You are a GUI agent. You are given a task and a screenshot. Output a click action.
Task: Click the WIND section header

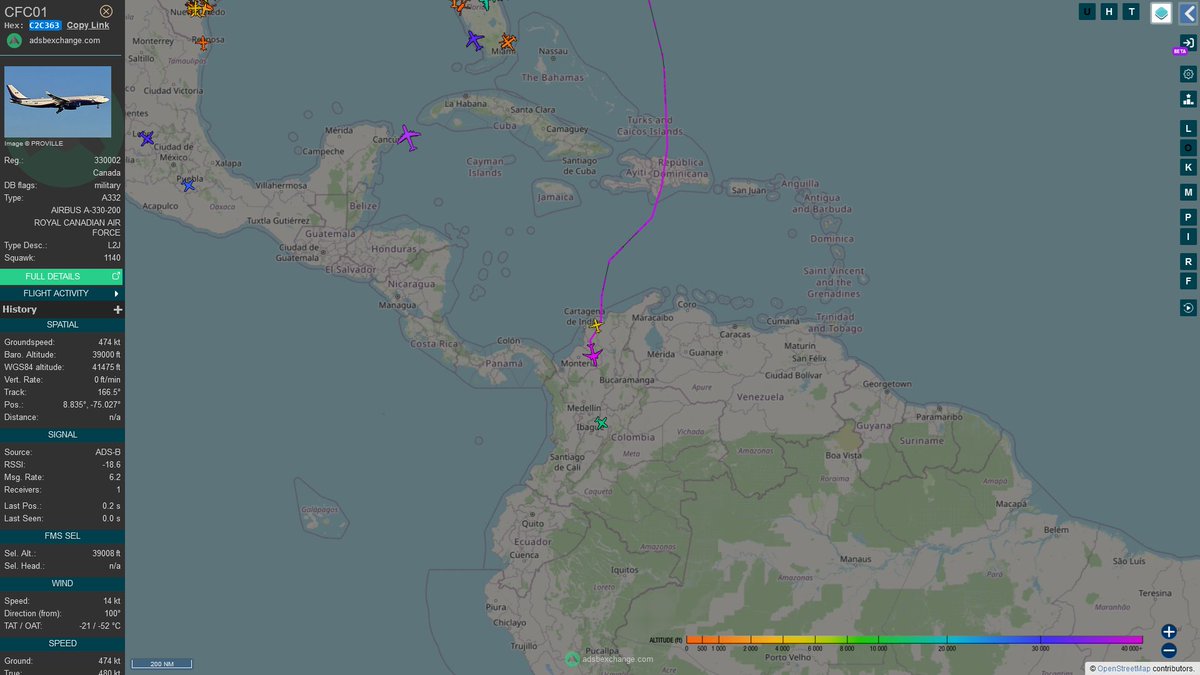62,583
